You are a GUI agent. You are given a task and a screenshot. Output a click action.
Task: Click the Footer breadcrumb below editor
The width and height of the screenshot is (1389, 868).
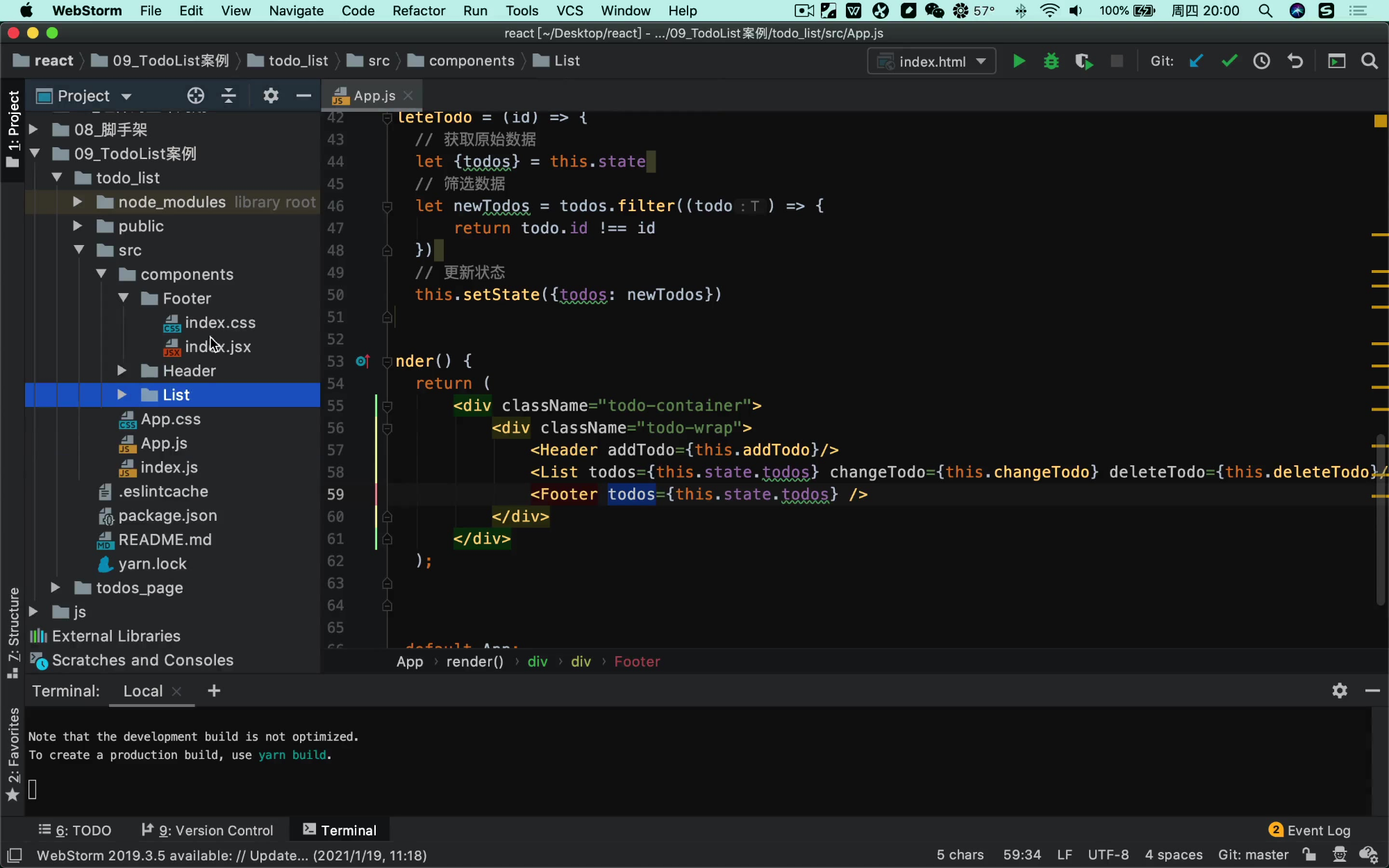(x=637, y=662)
